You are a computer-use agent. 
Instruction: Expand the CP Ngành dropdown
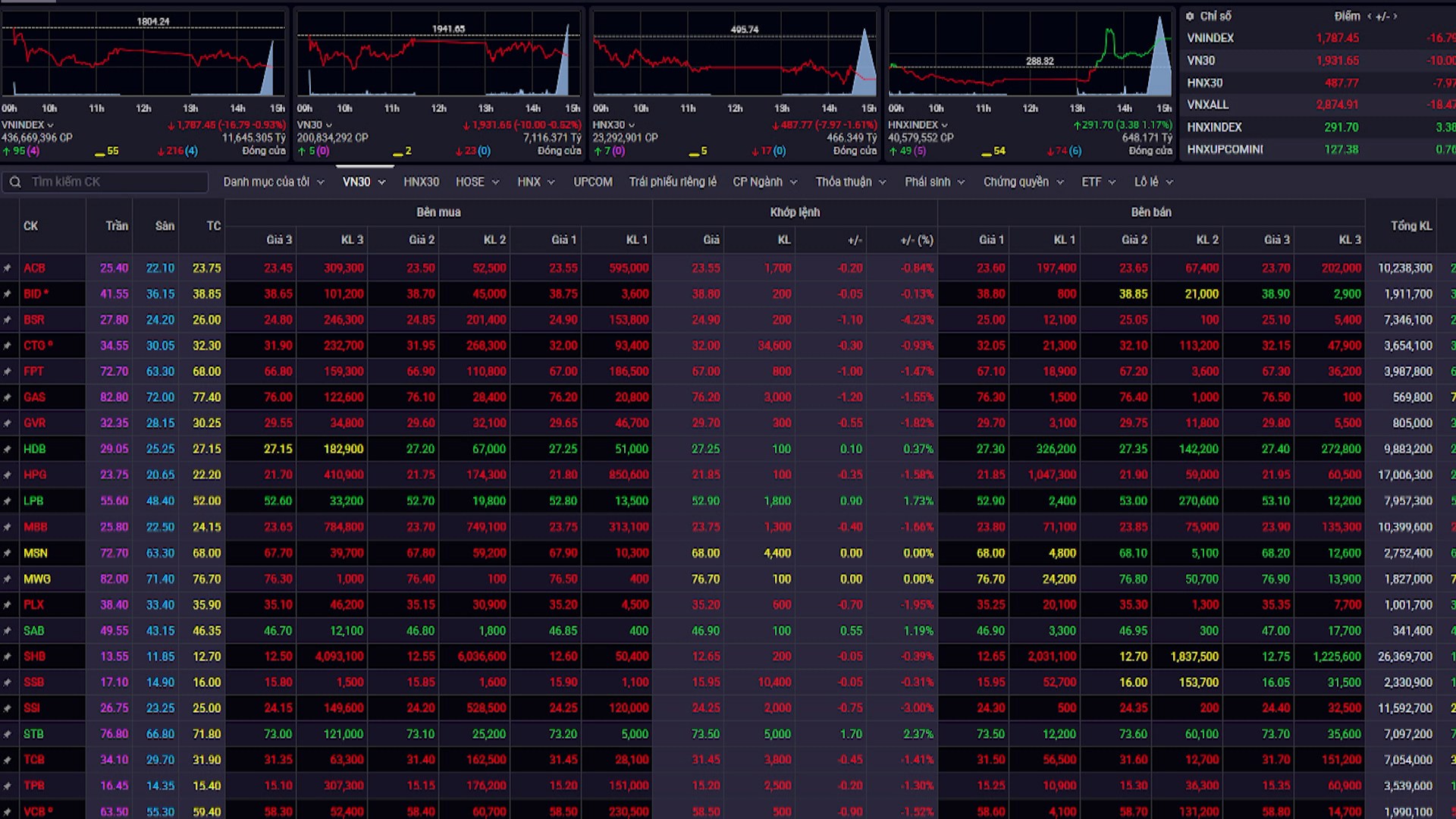[765, 182]
